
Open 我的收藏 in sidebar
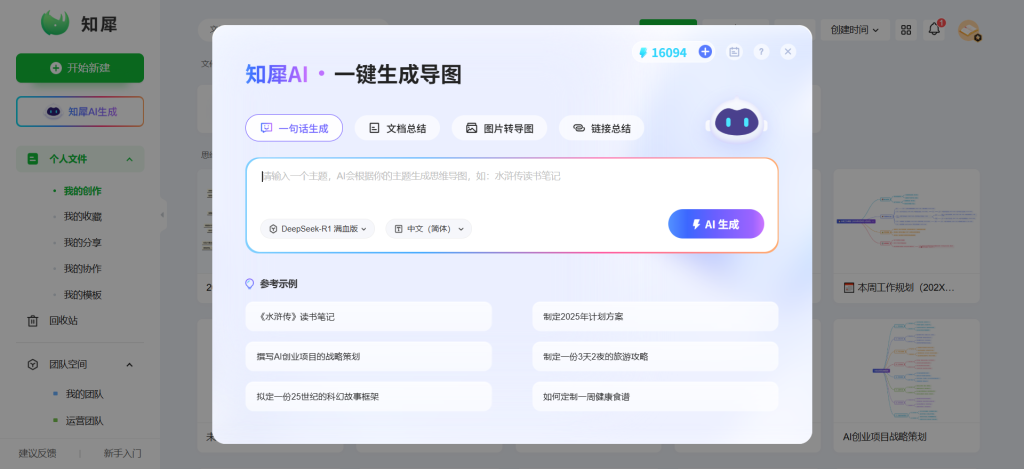point(82,217)
